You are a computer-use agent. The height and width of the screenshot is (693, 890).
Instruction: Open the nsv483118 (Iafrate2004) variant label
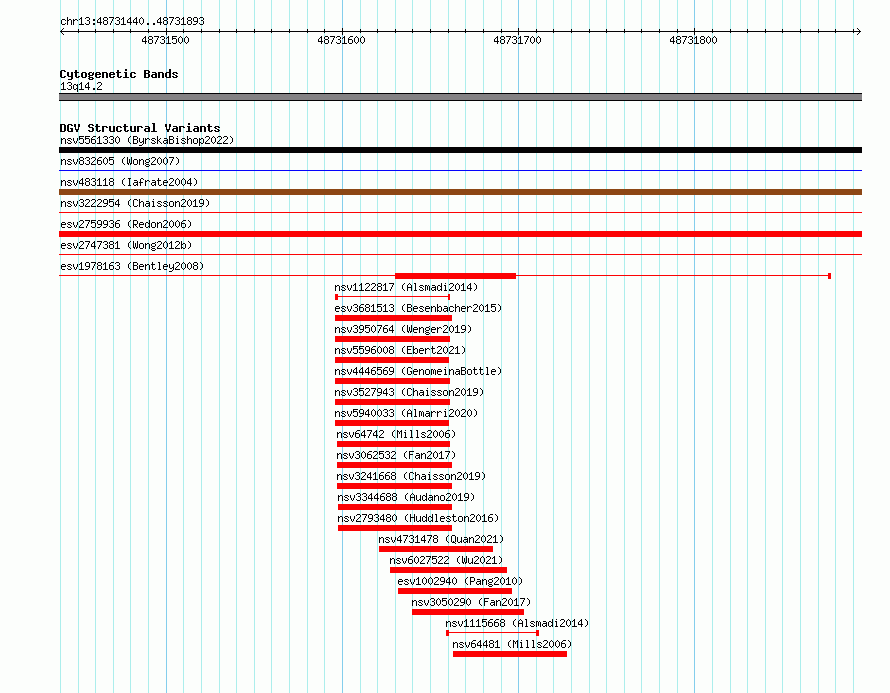(x=129, y=182)
